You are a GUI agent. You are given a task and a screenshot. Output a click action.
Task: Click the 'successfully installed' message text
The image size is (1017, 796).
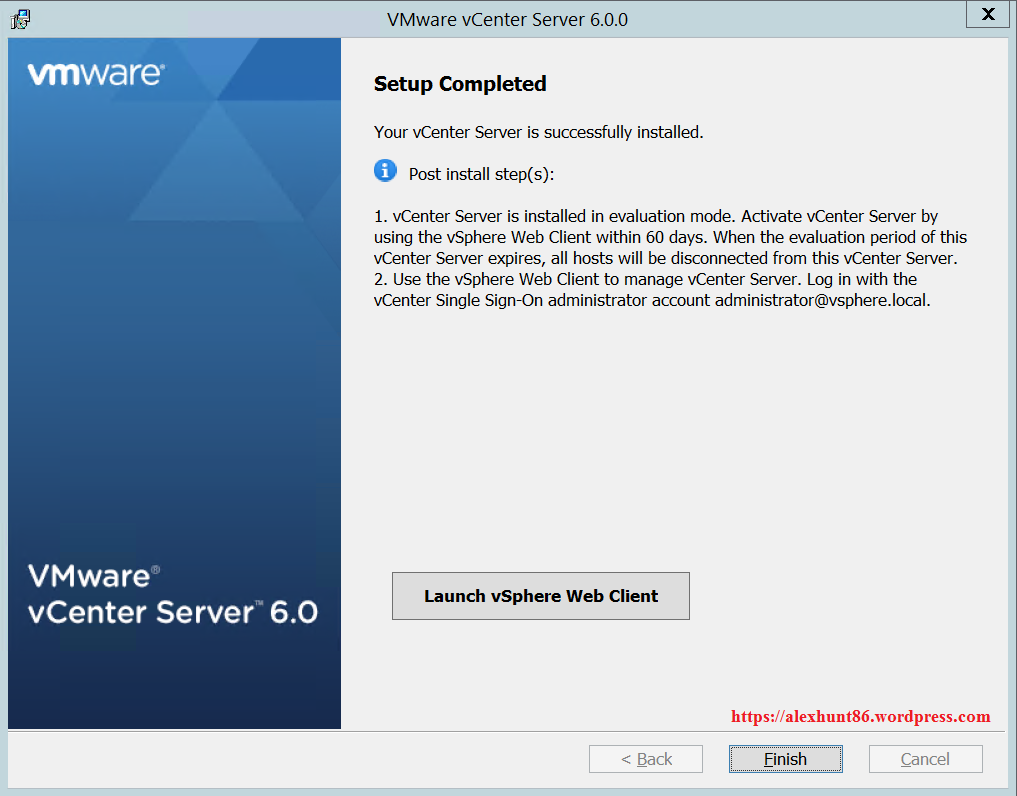coord(538,132)
